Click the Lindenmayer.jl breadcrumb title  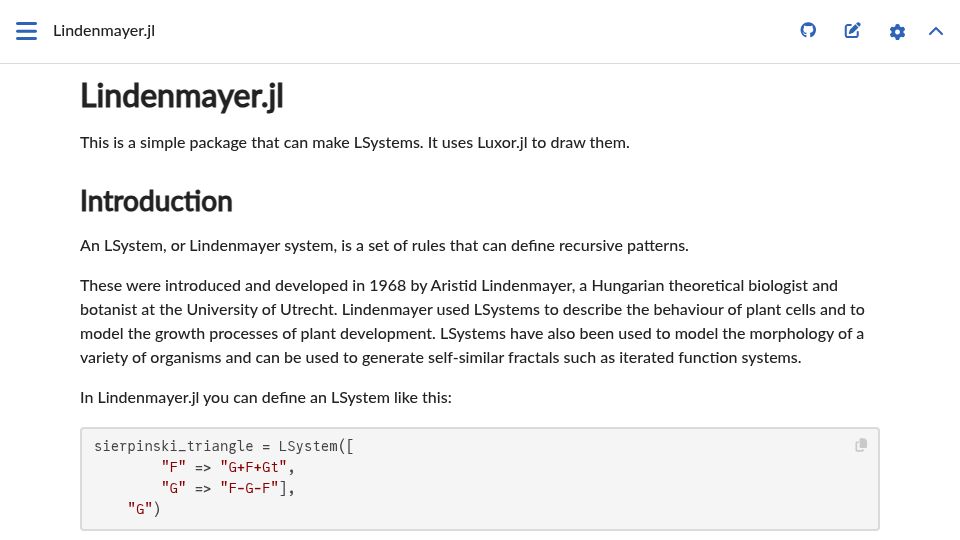tap(104, 31)
